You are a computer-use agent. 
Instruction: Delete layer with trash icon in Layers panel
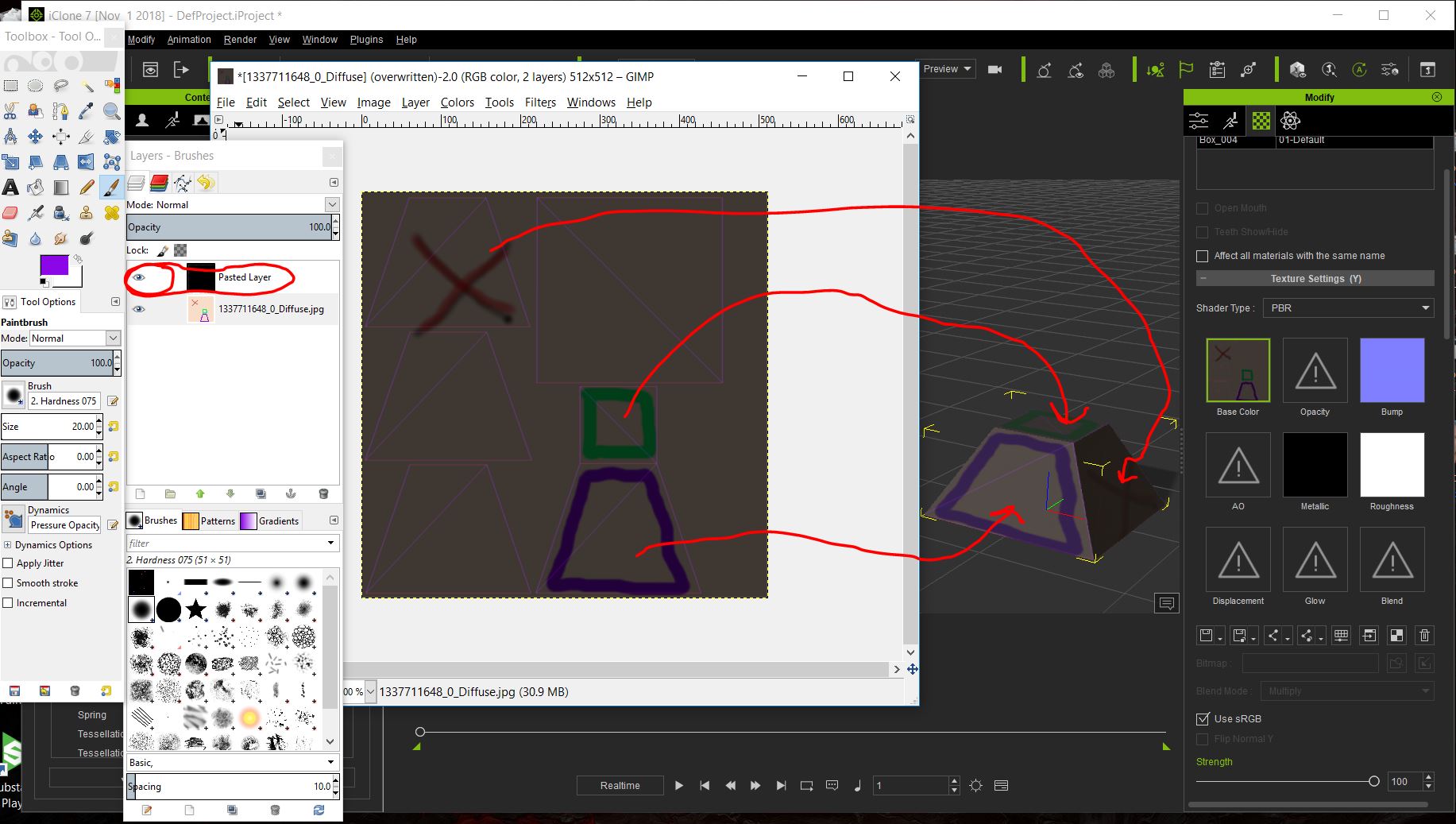(323, 493)
